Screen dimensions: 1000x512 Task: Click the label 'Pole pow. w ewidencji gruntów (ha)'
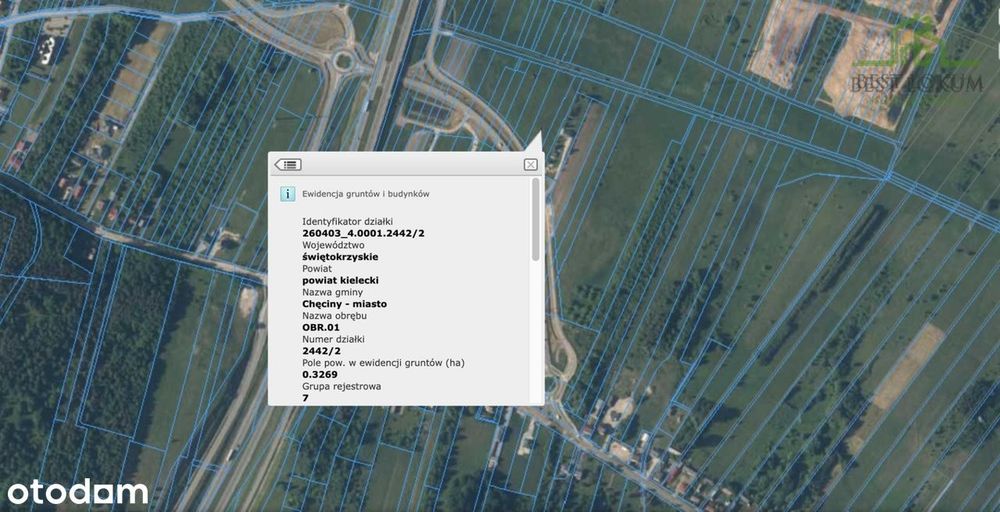point(383,363)
